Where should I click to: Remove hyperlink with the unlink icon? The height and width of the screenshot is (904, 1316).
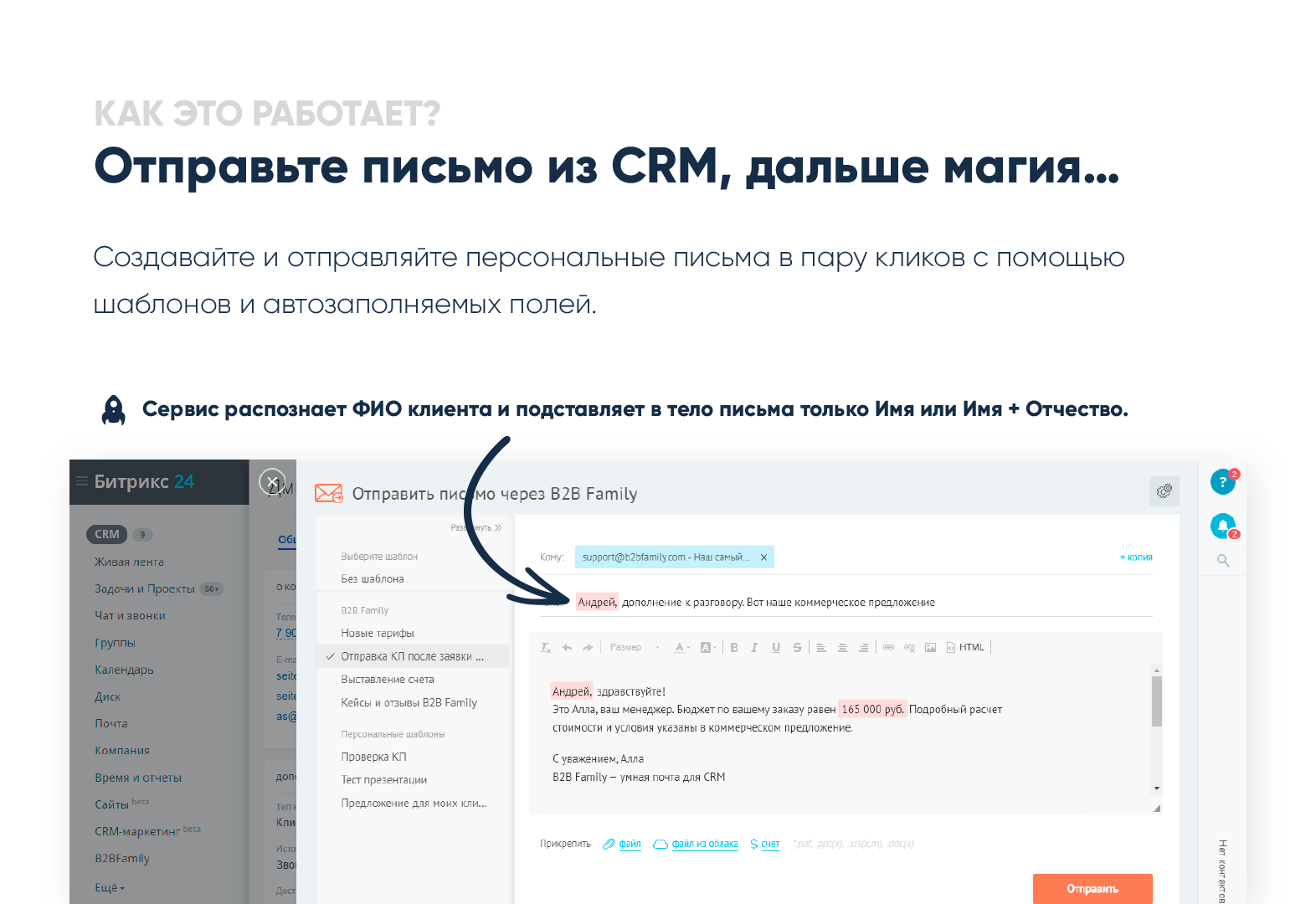909,647
